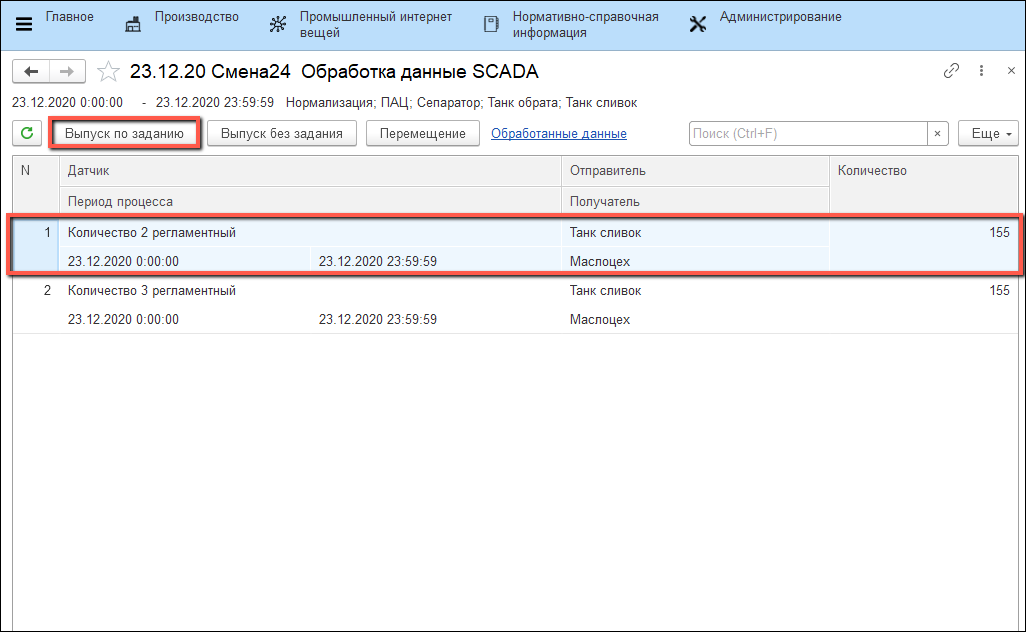Image resolution: width=1026 pixels, height=632 pixels.
Task: Open the three-dot options menu
Action: [981, 71]
